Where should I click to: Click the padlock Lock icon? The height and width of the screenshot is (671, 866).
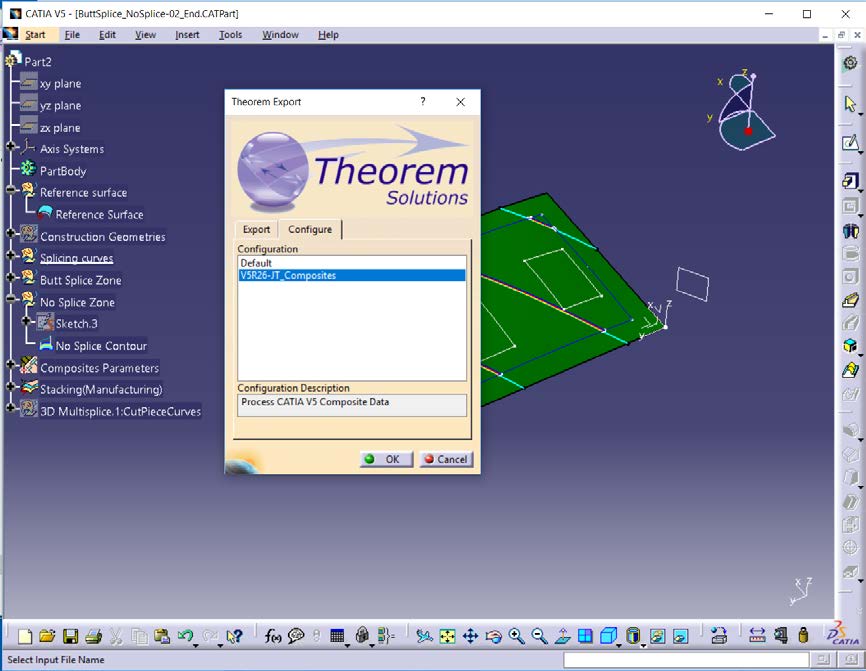(362, 635)
